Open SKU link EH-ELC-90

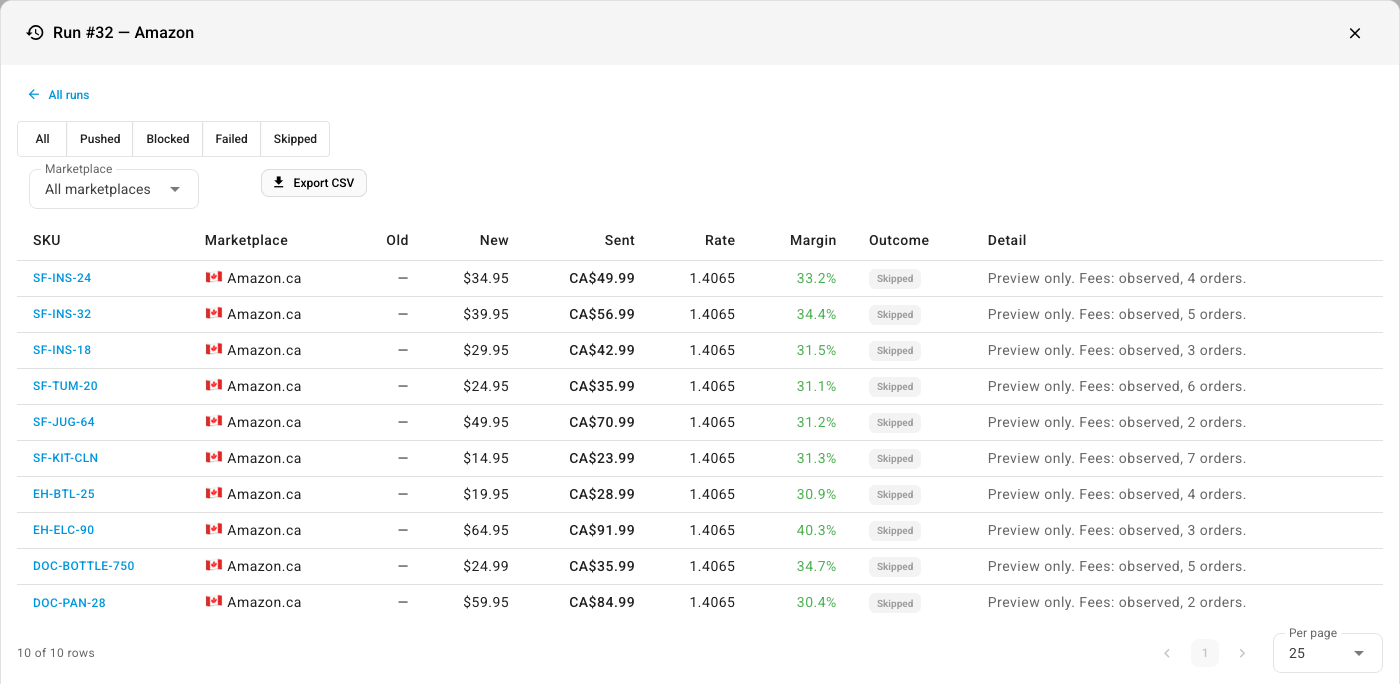(x=64, y=530)
